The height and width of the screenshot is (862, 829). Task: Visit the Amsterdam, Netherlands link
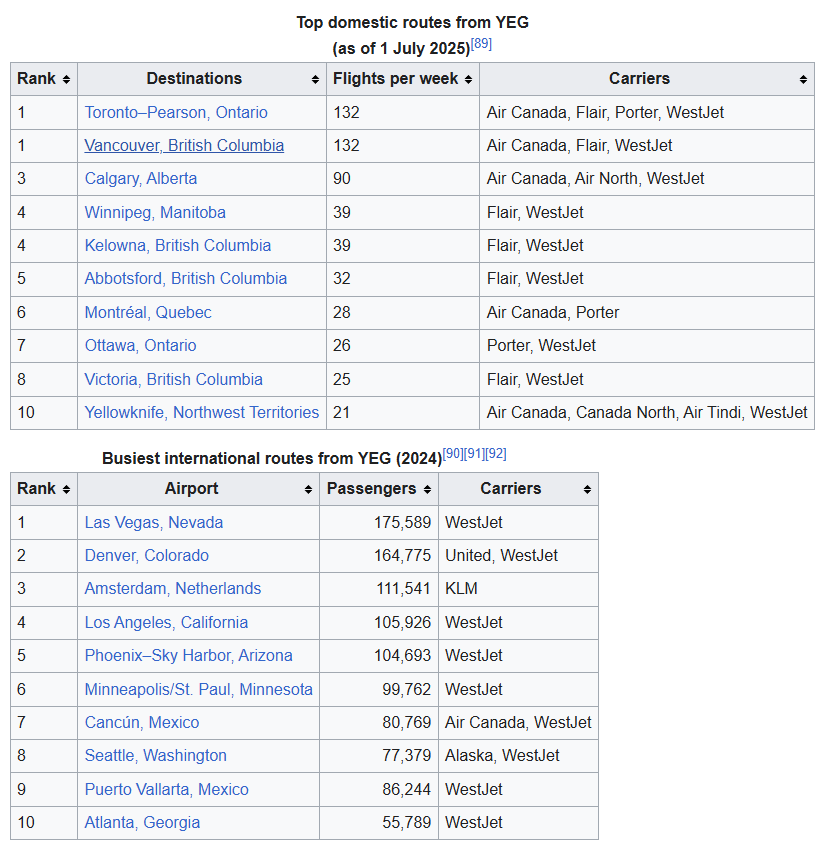click(x=172, y=589)
